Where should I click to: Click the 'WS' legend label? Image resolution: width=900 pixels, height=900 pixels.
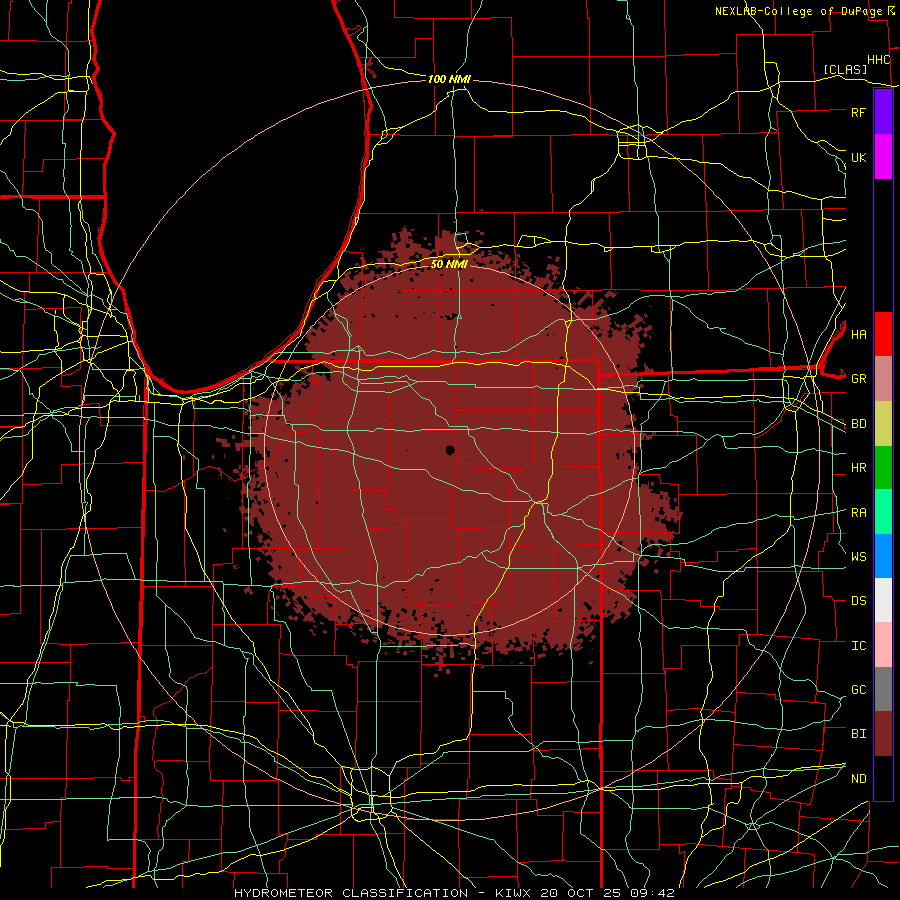click(859, 557)
